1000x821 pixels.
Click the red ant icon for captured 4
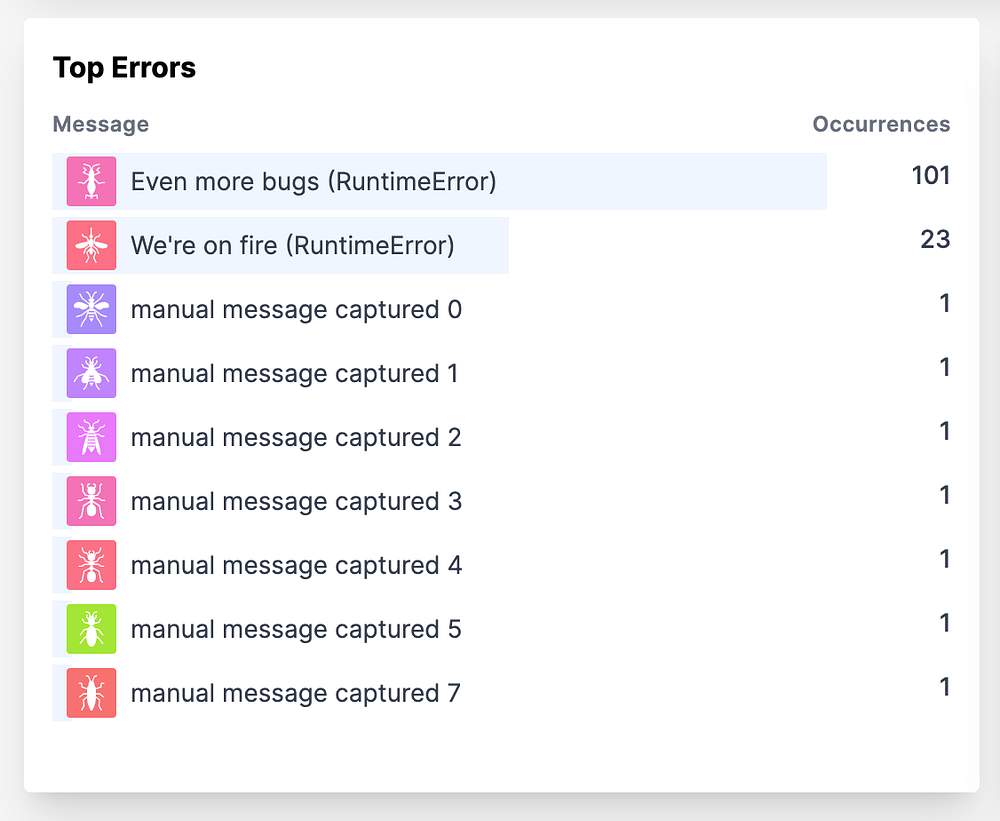[x=91, y=566]
